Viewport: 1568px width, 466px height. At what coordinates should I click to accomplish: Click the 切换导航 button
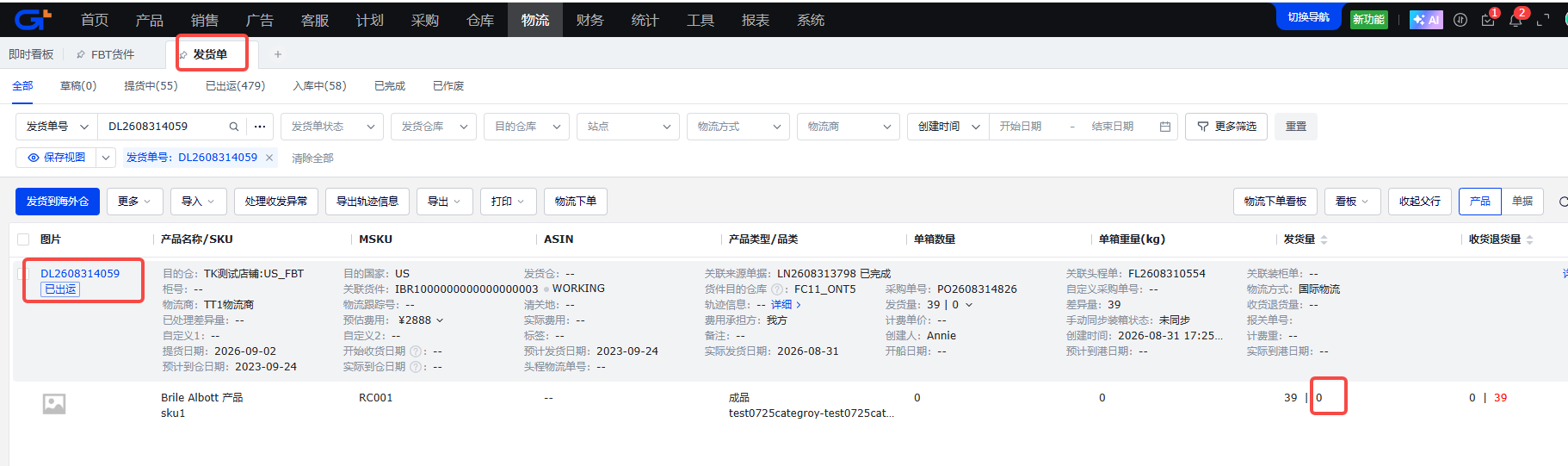[x=1308, y=17]
